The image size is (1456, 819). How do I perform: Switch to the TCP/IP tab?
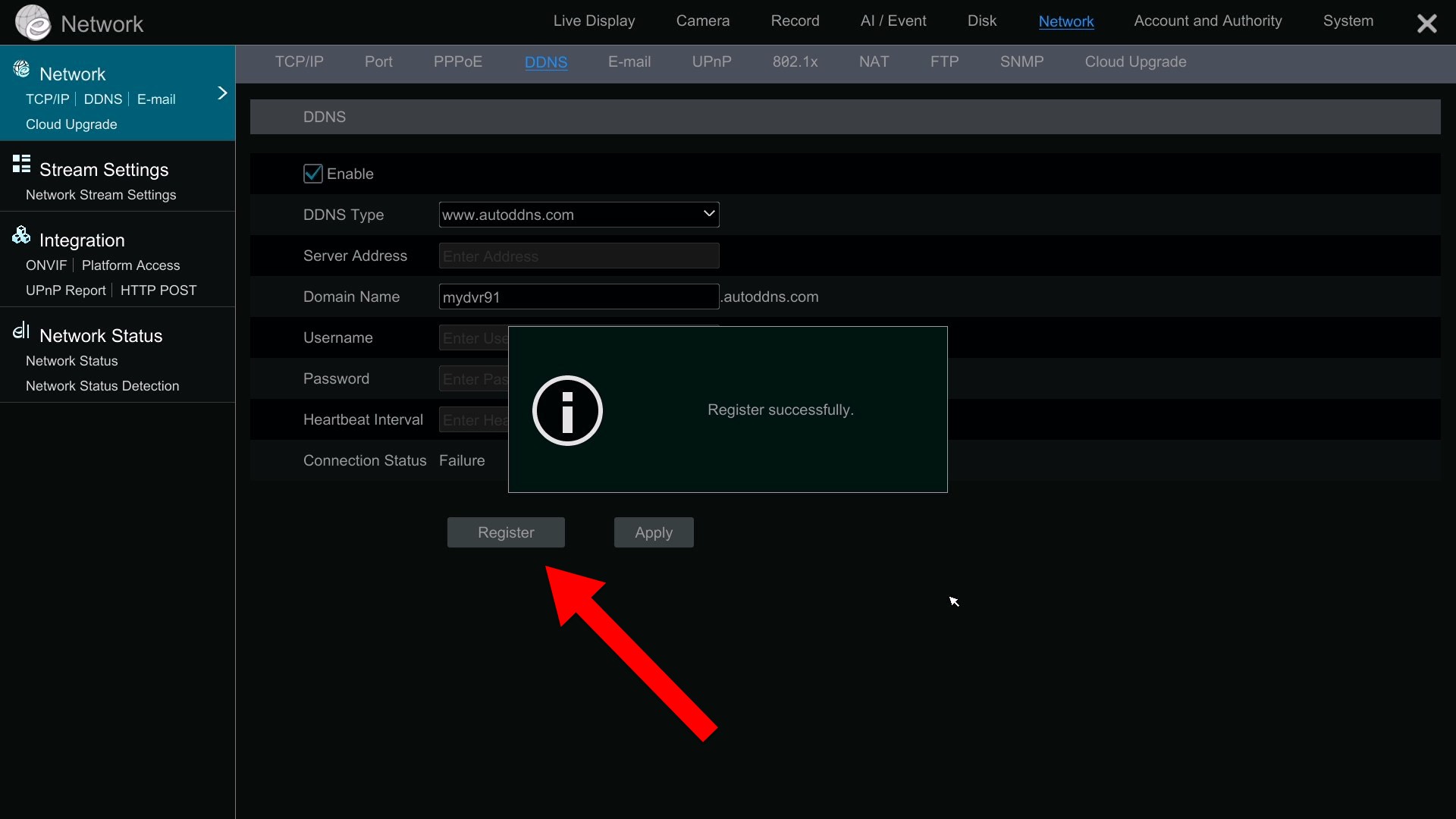299,62
